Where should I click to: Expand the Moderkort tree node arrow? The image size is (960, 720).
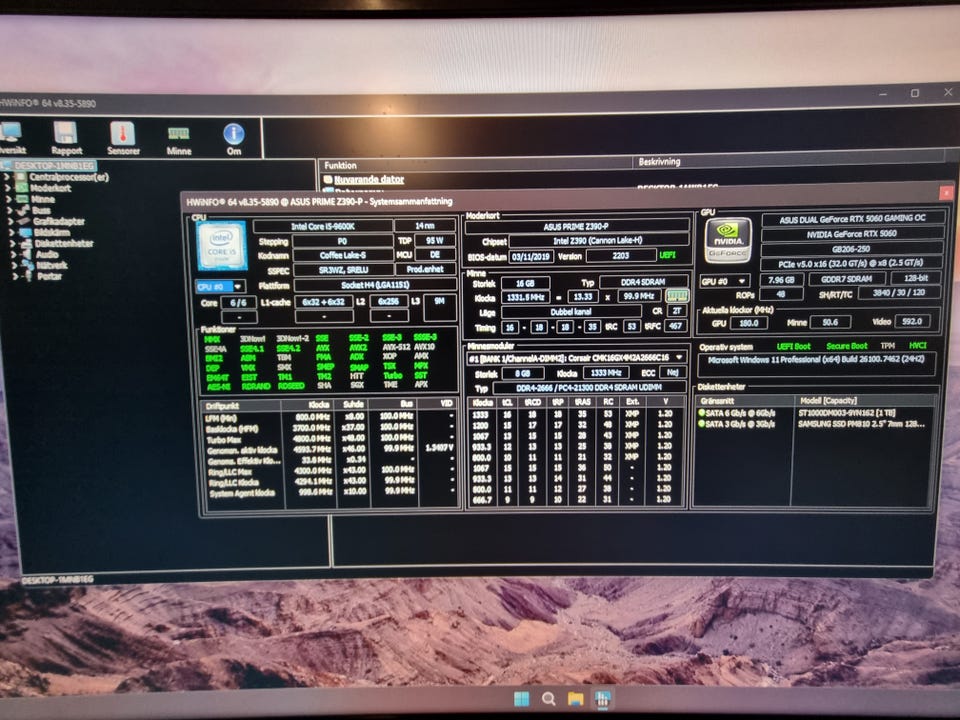click(8, 188)
